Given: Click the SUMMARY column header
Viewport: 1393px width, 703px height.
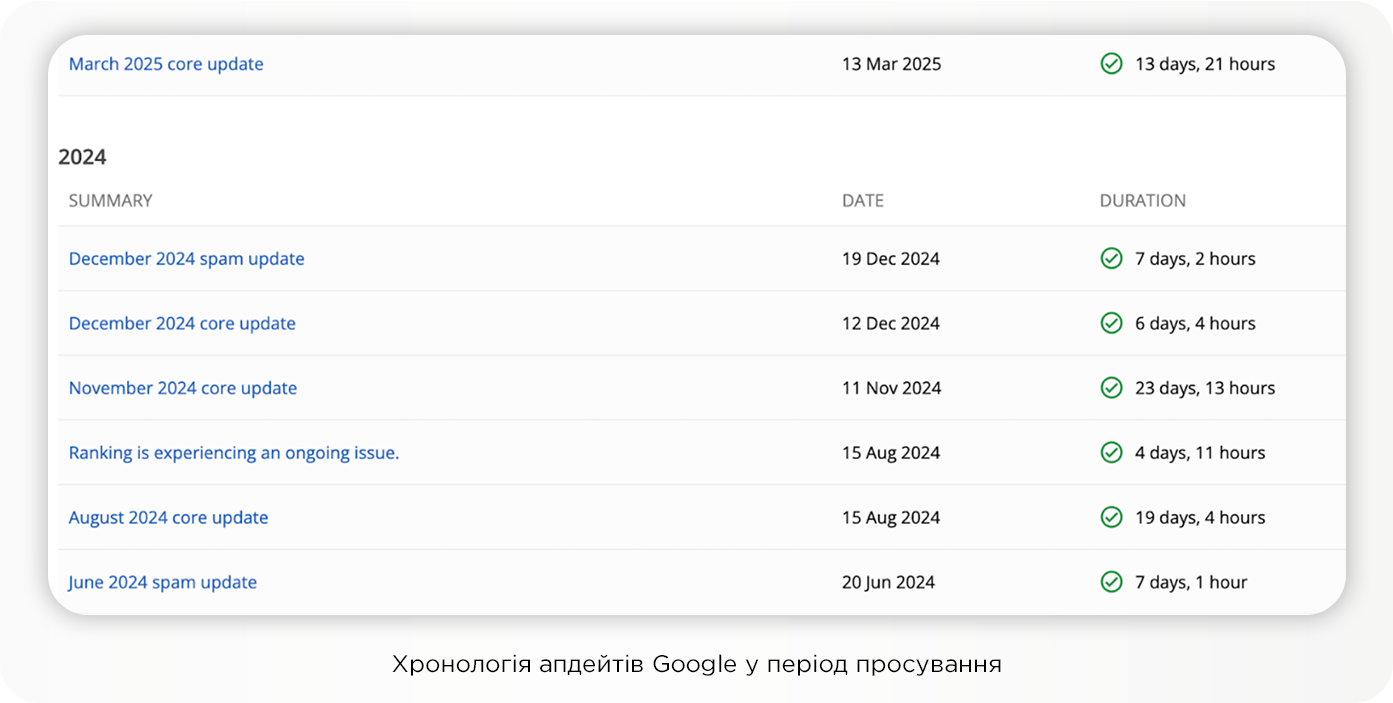Looking at the screenshot, I should 110,201.
